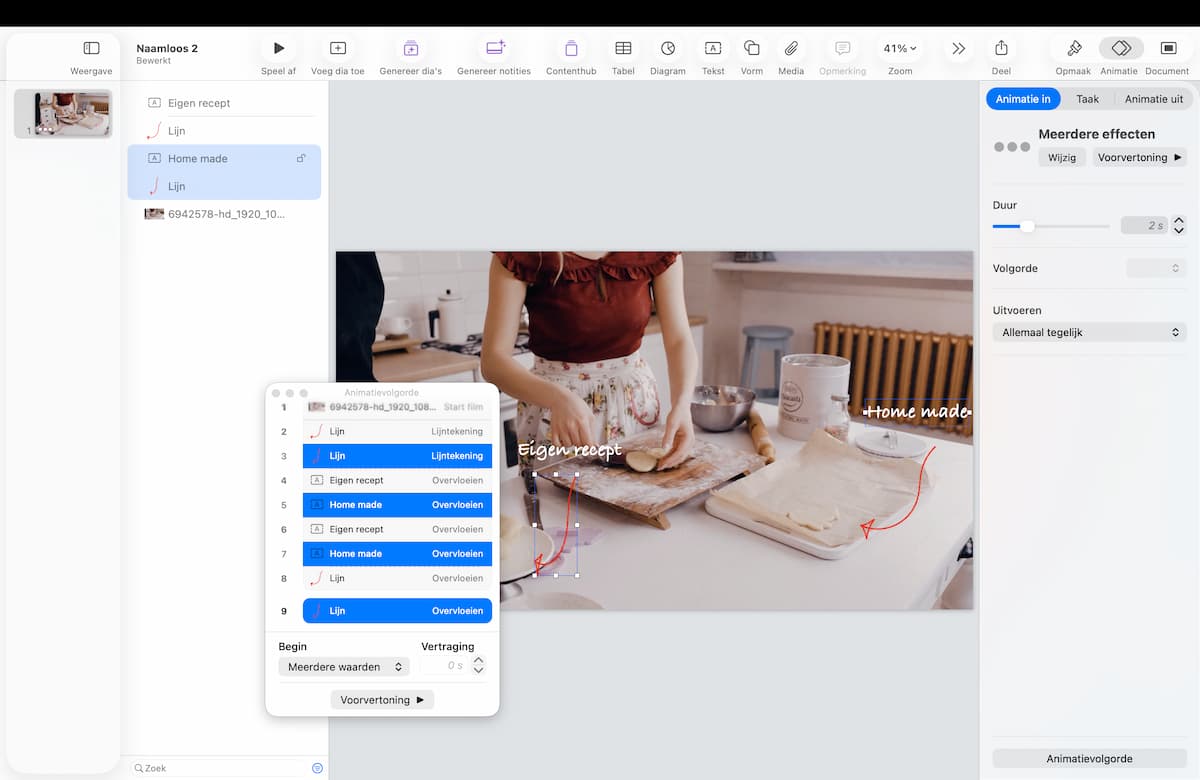Click the Wijzig button
1200x780 pixels.
[1062, 157]
